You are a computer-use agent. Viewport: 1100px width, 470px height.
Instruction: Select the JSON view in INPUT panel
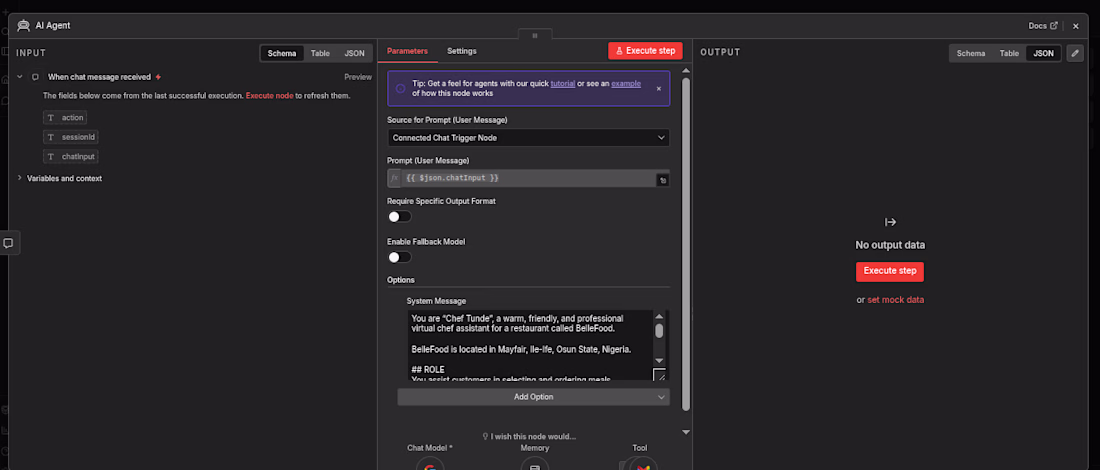pyautogui.click(x=354, y=53)
